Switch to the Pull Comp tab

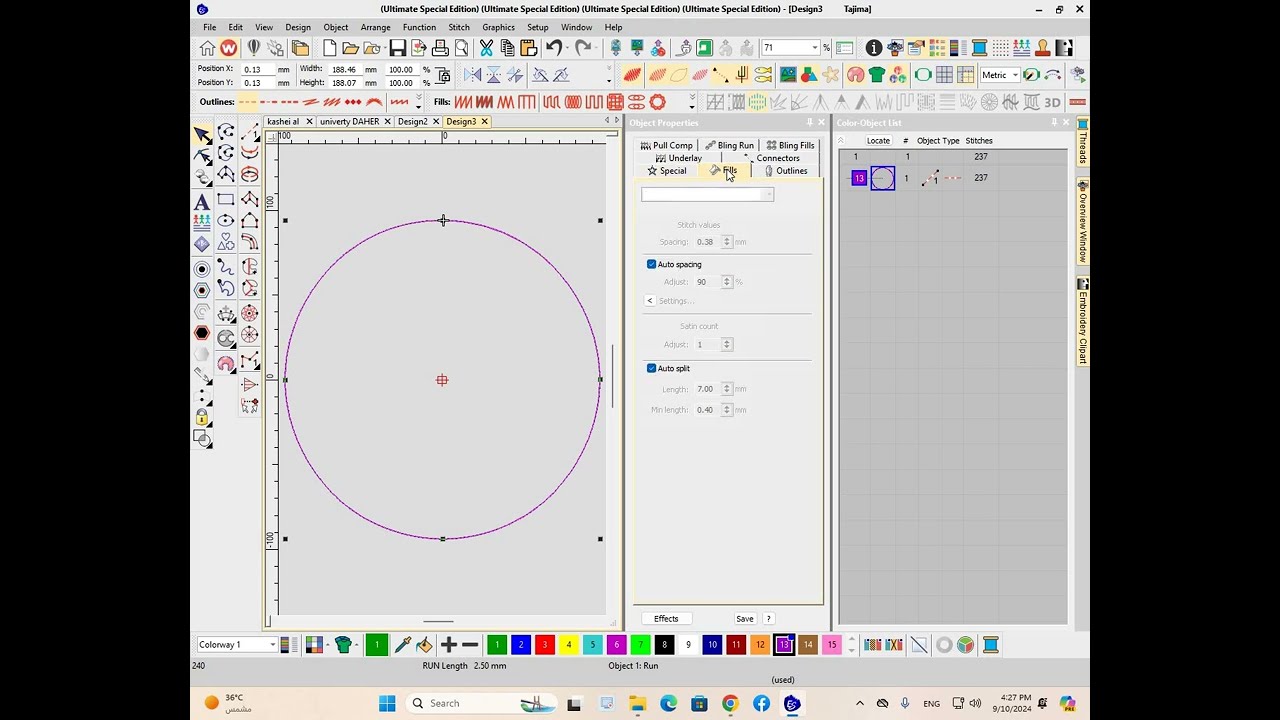click(666, 145)
